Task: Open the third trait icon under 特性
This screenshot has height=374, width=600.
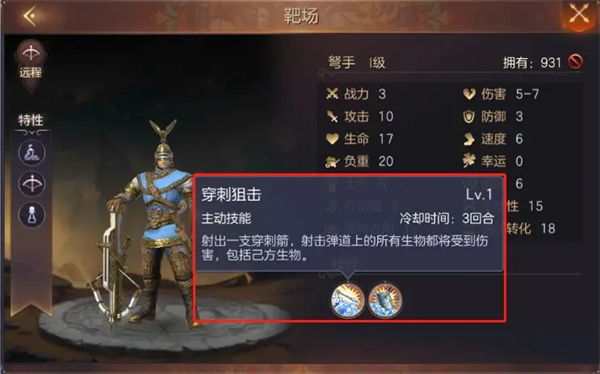Action: (32, 215)
